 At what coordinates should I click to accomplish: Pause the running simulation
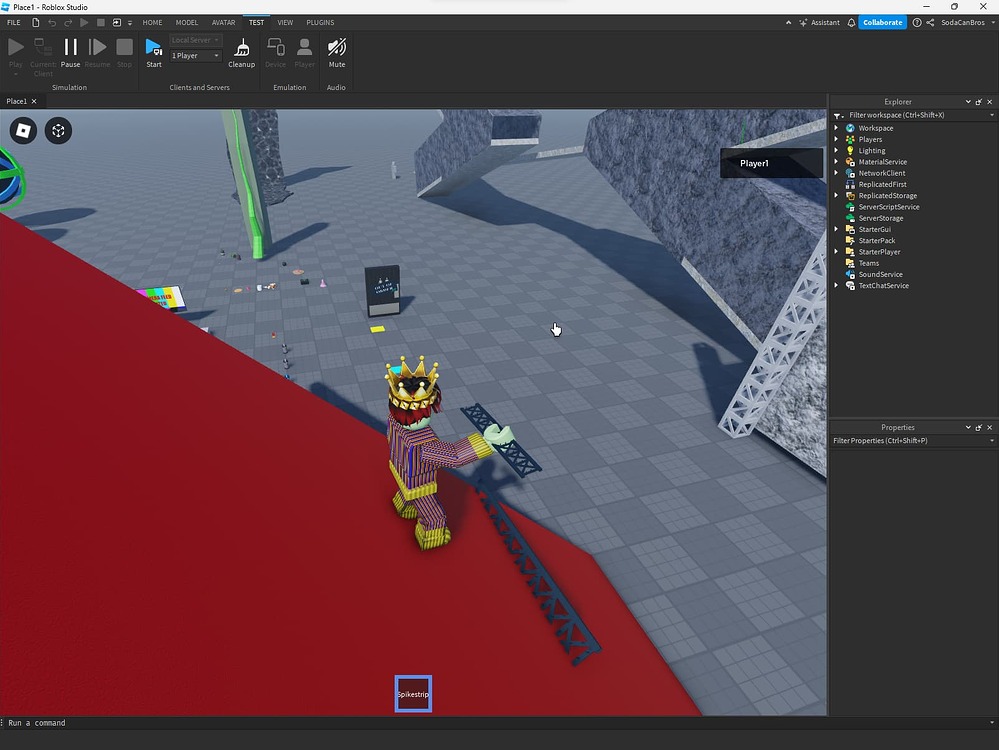(70, 46)
